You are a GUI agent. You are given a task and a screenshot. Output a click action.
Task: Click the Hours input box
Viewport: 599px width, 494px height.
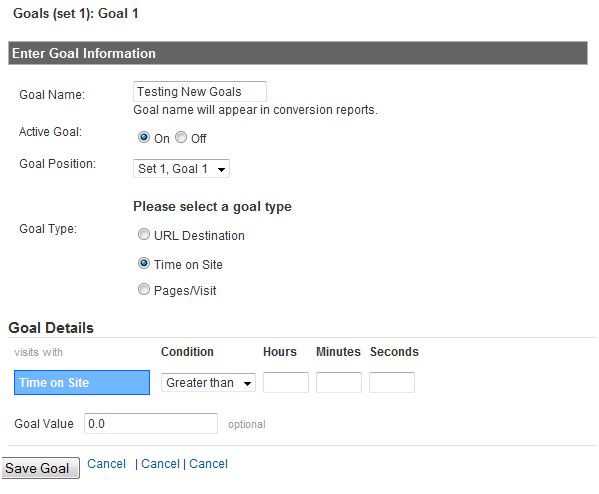(x=286, y=382)
